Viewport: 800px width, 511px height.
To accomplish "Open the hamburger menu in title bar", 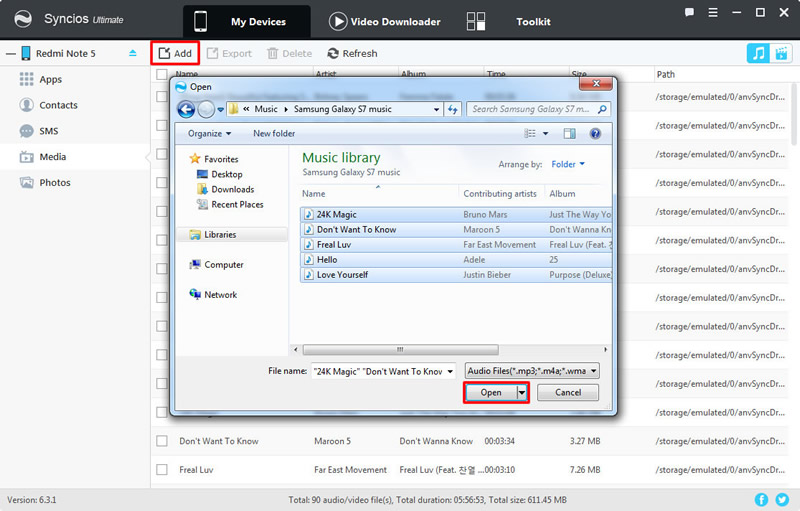I will [x=713, y=12].
